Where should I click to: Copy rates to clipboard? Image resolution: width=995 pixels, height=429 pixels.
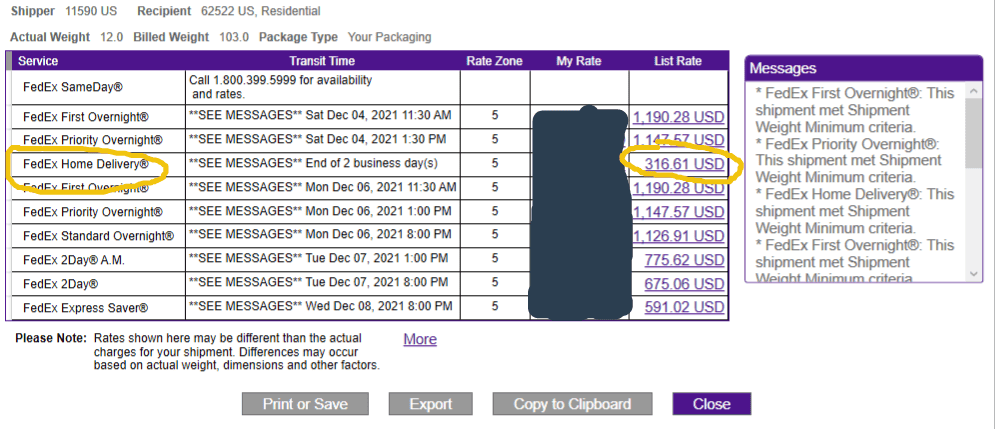[x=572, y=404]
